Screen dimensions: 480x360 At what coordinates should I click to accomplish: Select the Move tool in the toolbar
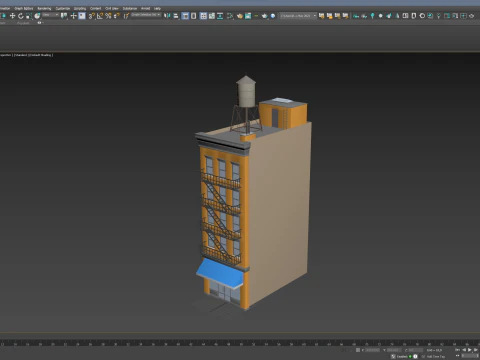(12, 16)
